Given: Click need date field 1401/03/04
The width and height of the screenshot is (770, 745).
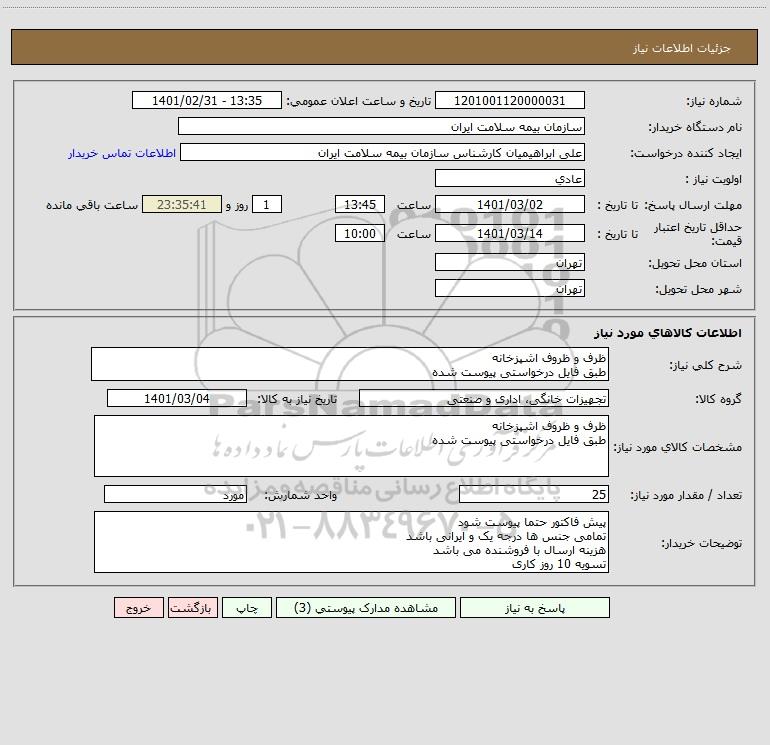Looking at the screenshot, I should pyautogui.click(x=177, y=399).
